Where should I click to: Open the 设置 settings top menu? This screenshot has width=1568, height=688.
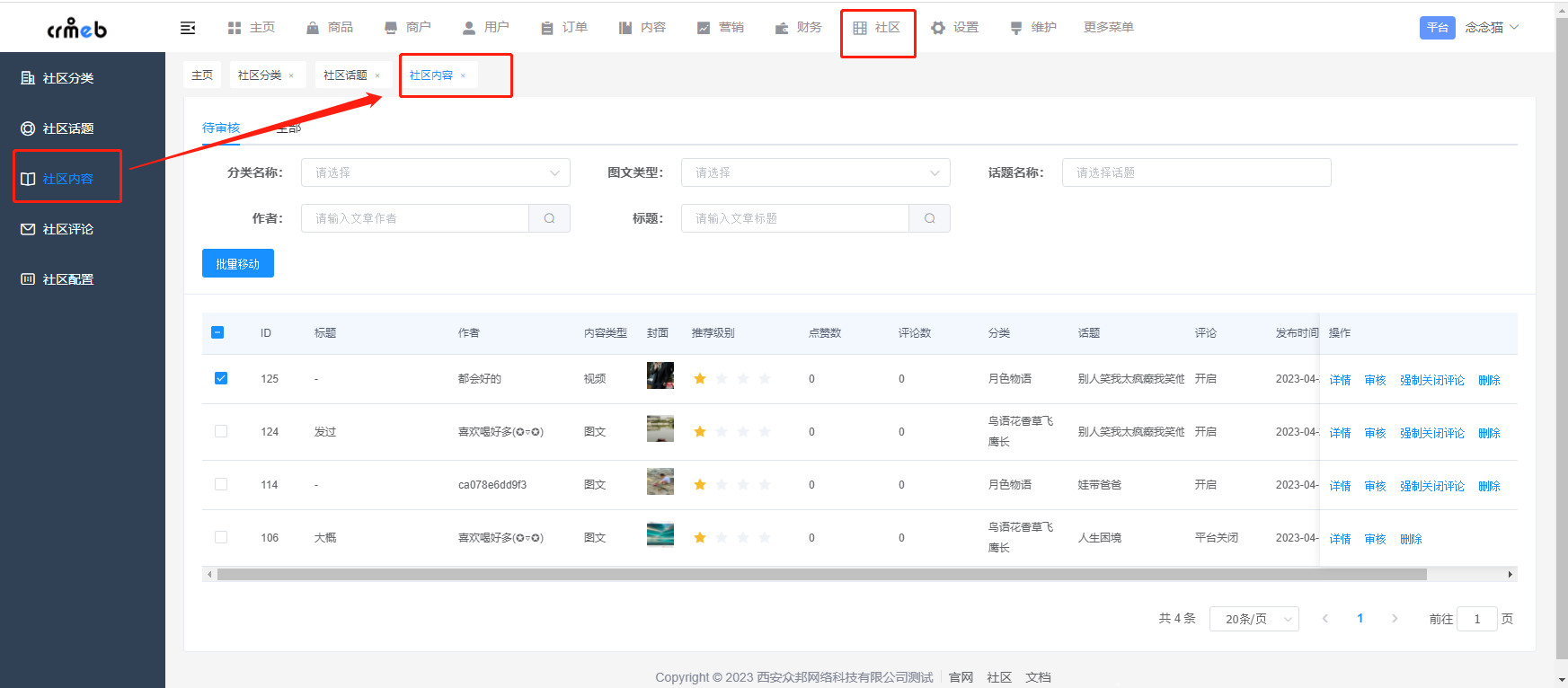click(x=955, y=28)
